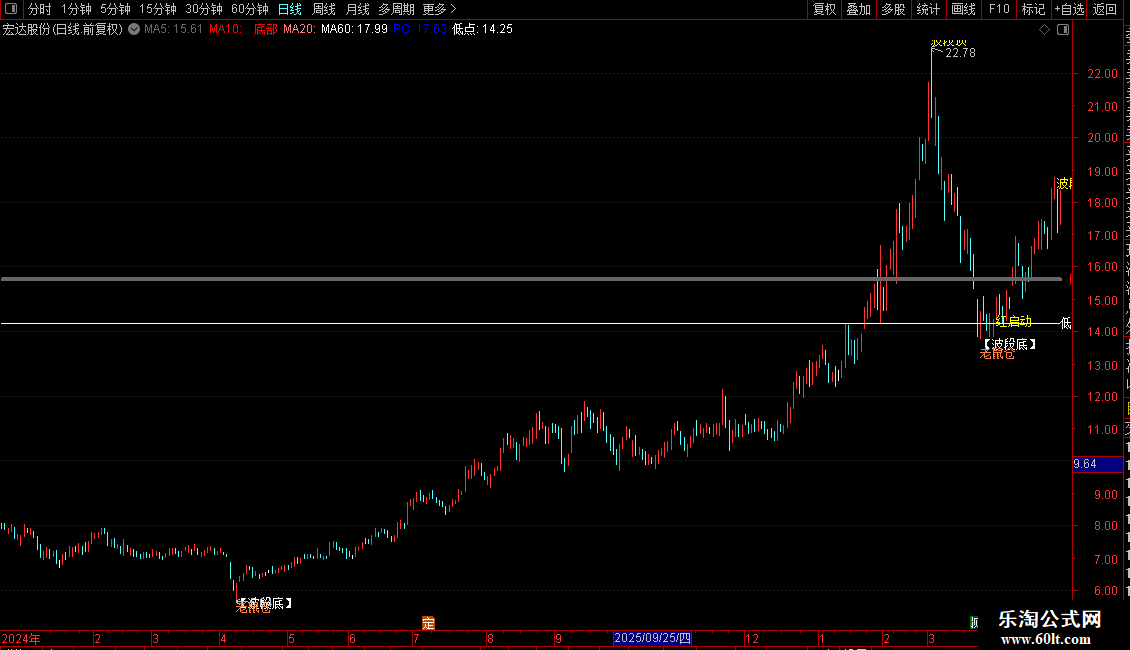Open F10 company information
This screenshot has height=650, width=1130.
click(999, 9)
